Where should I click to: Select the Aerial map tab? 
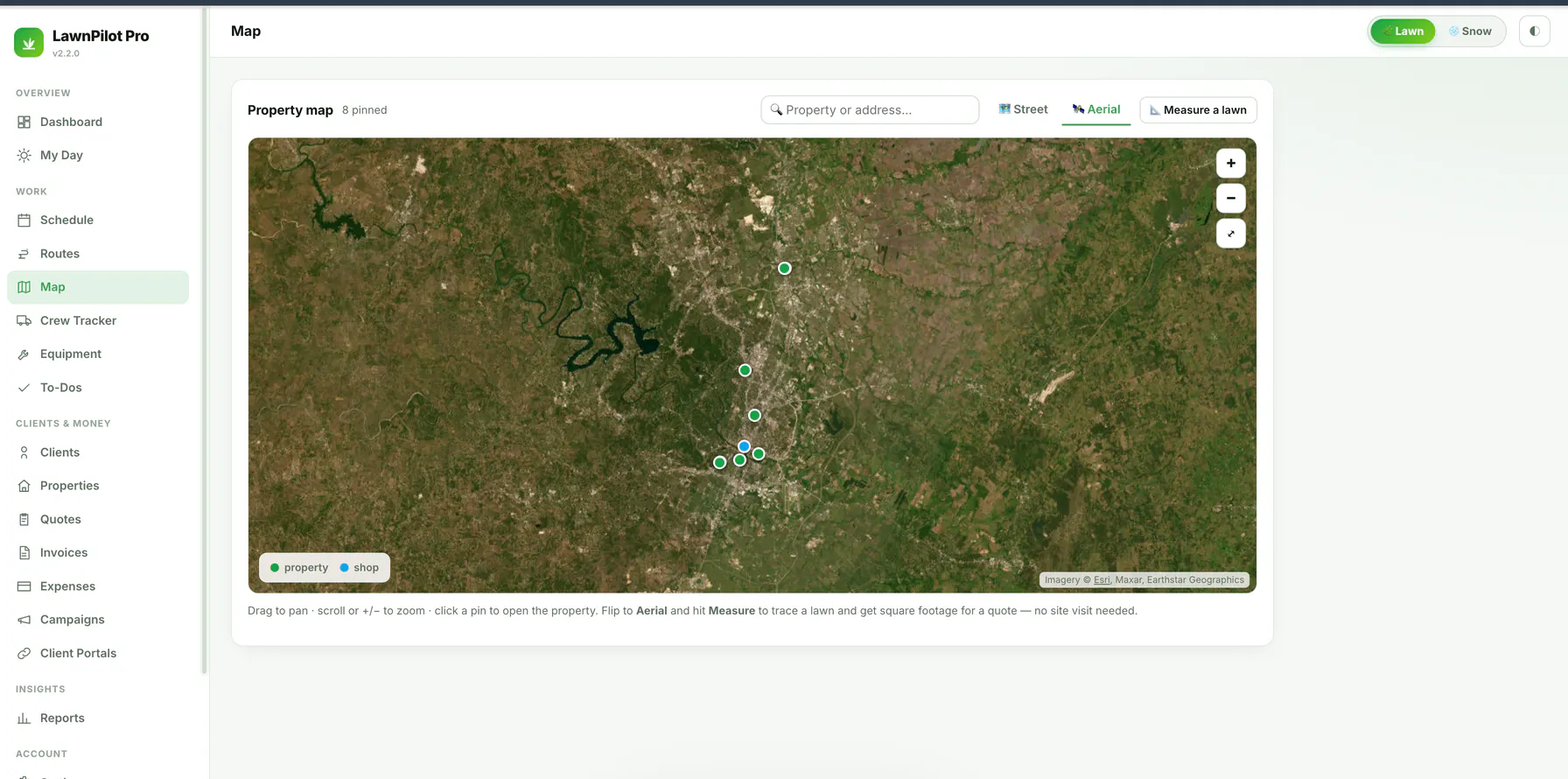click(x=1095, y=109)
